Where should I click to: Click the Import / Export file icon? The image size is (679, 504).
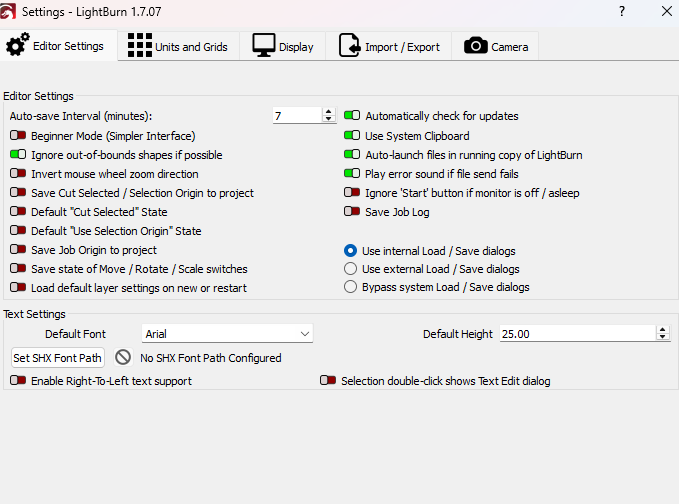(x=349, y=45)
